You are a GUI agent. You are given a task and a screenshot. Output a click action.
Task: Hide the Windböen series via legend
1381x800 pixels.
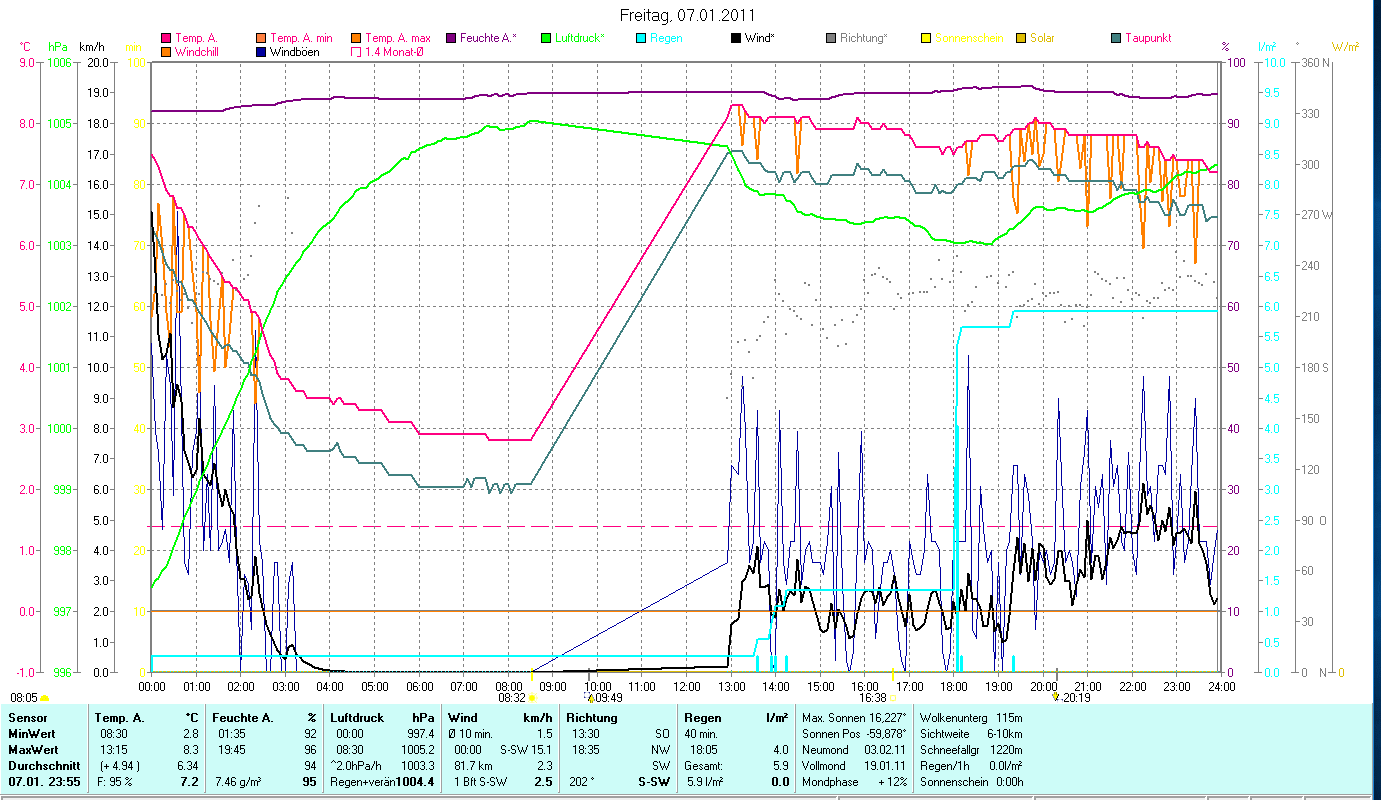(262, 51)
